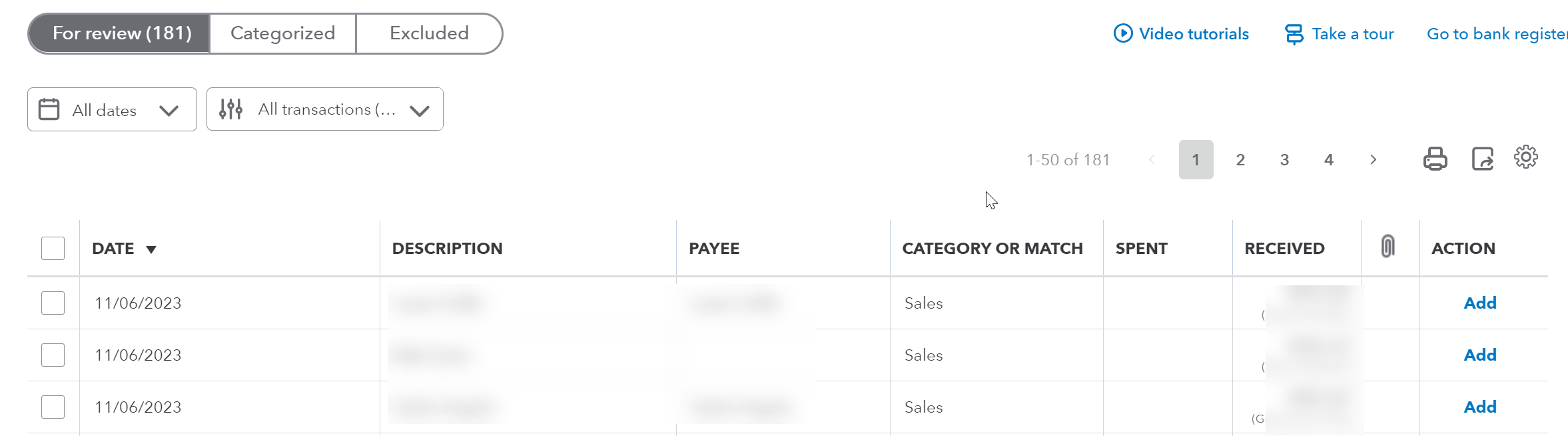Switch to the Categorized tab
The height and width of the screenshot is (436, 1568).
[282, 33]
